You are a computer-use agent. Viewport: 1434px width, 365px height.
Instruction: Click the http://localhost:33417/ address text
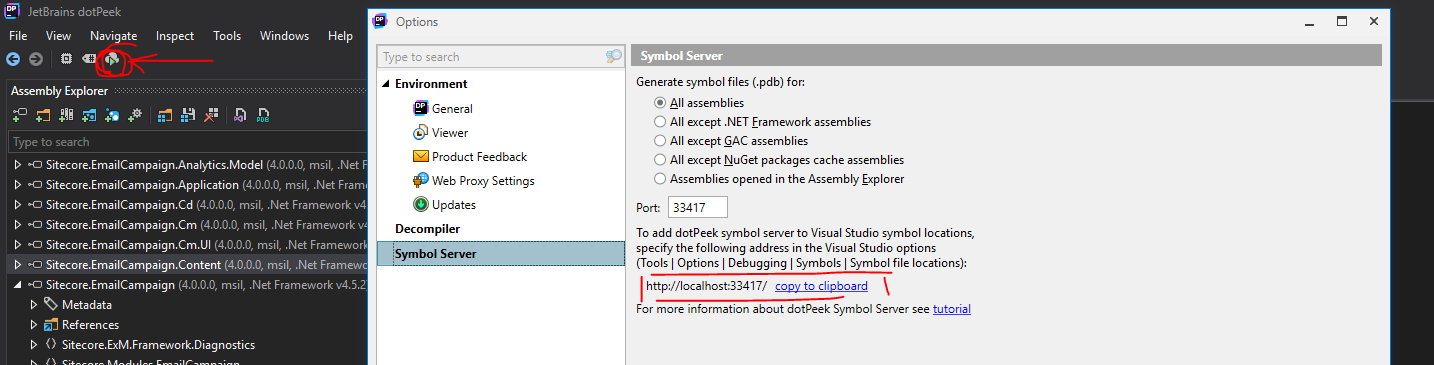tap(706, 286)
